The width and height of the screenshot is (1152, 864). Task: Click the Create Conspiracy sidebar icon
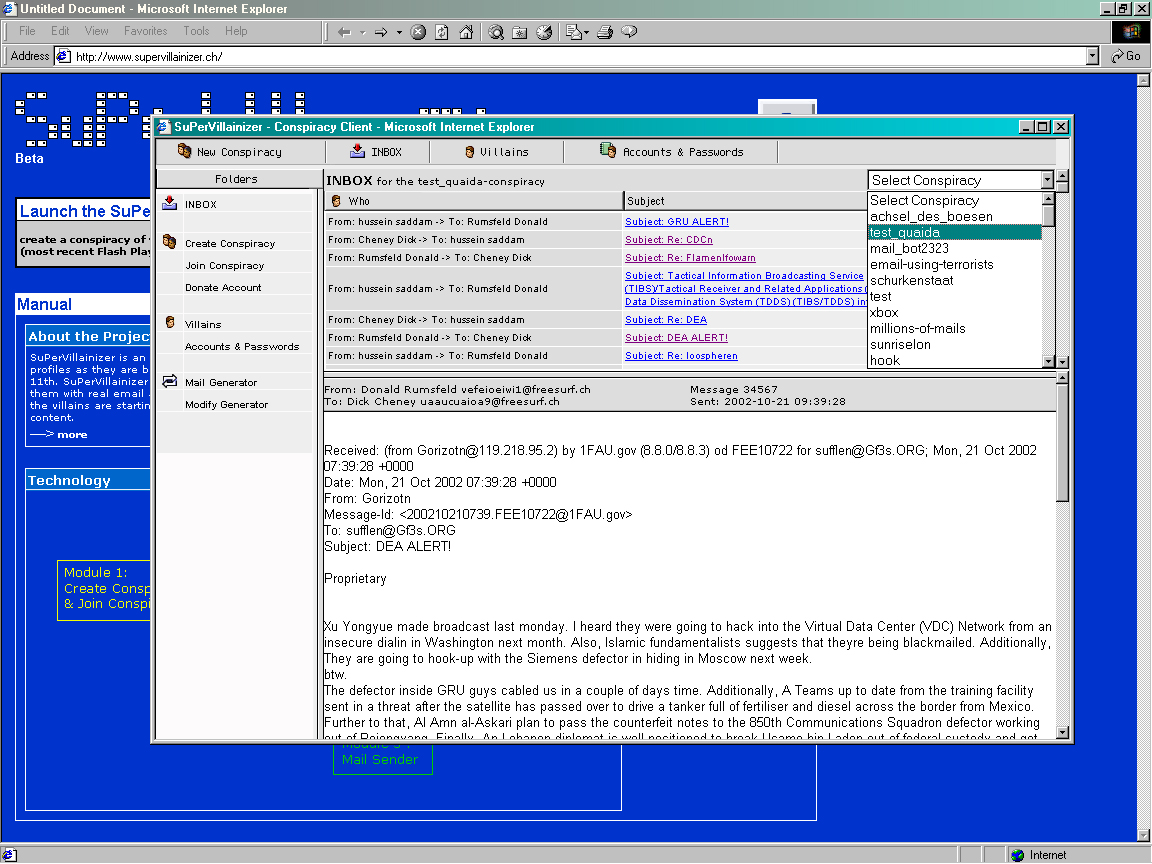[x=170, y=242]
